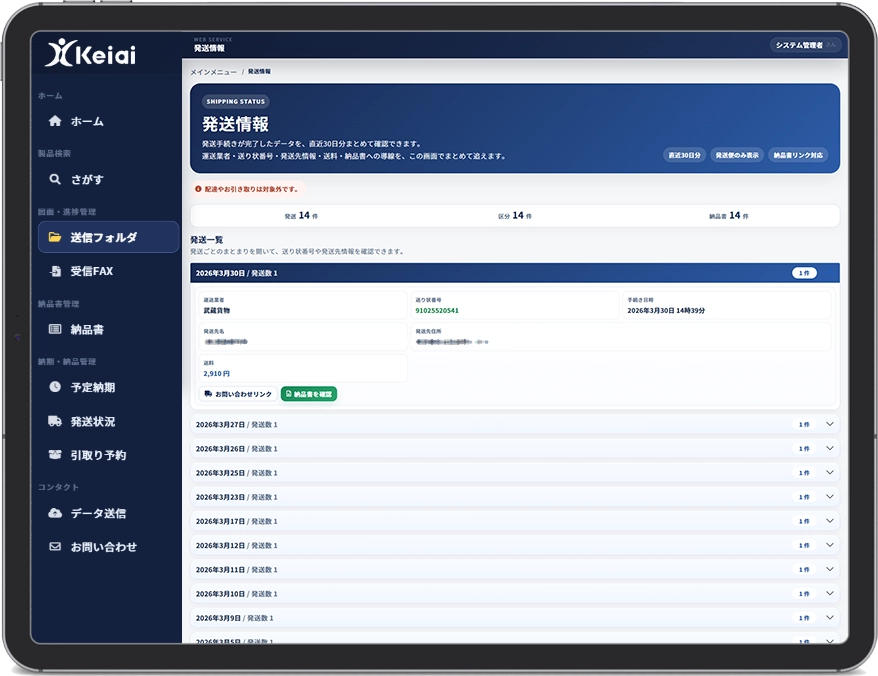Click the tracking number 91025520541
The image size is (878, 676).
tap(437, 310)
